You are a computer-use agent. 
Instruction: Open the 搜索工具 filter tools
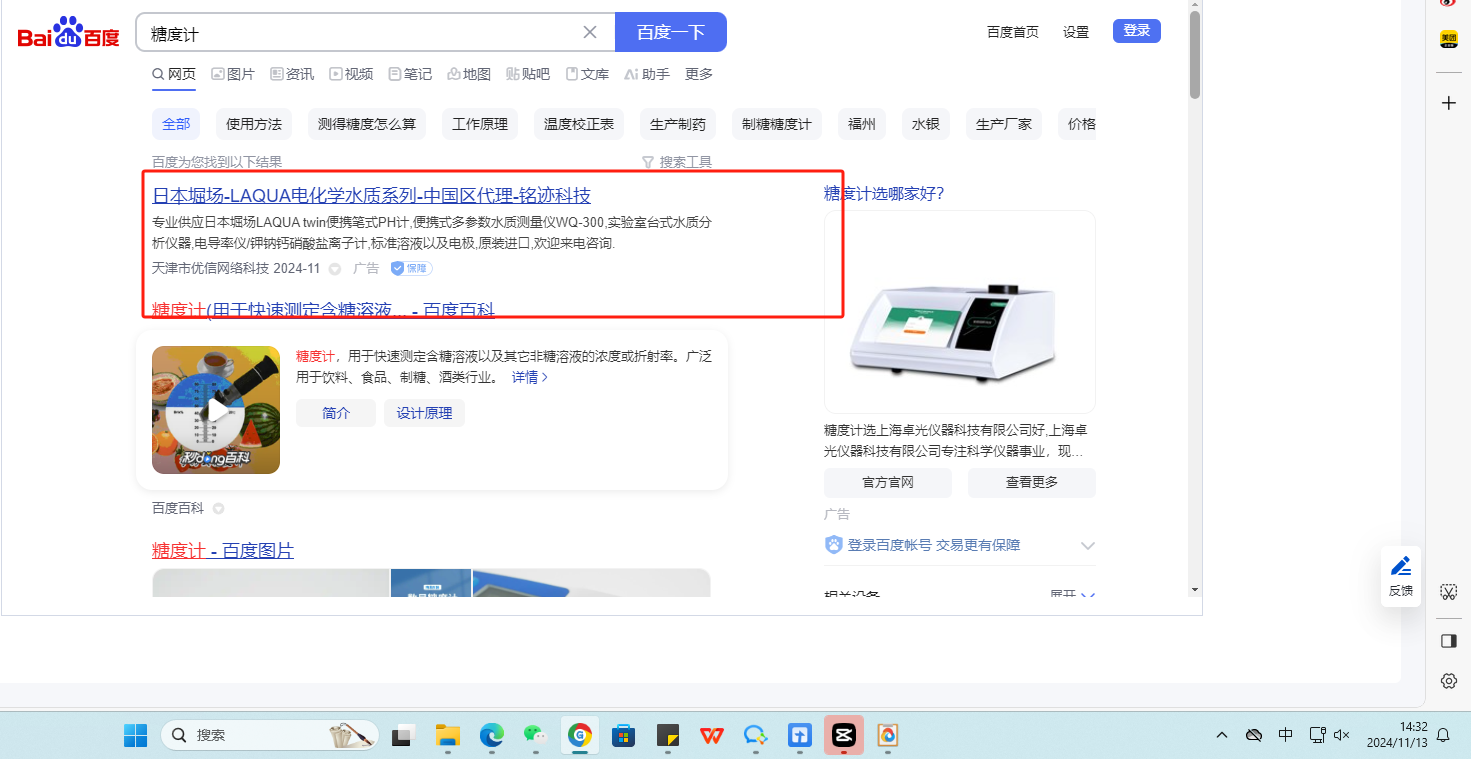pyautogui.click(x=677, y=162)
